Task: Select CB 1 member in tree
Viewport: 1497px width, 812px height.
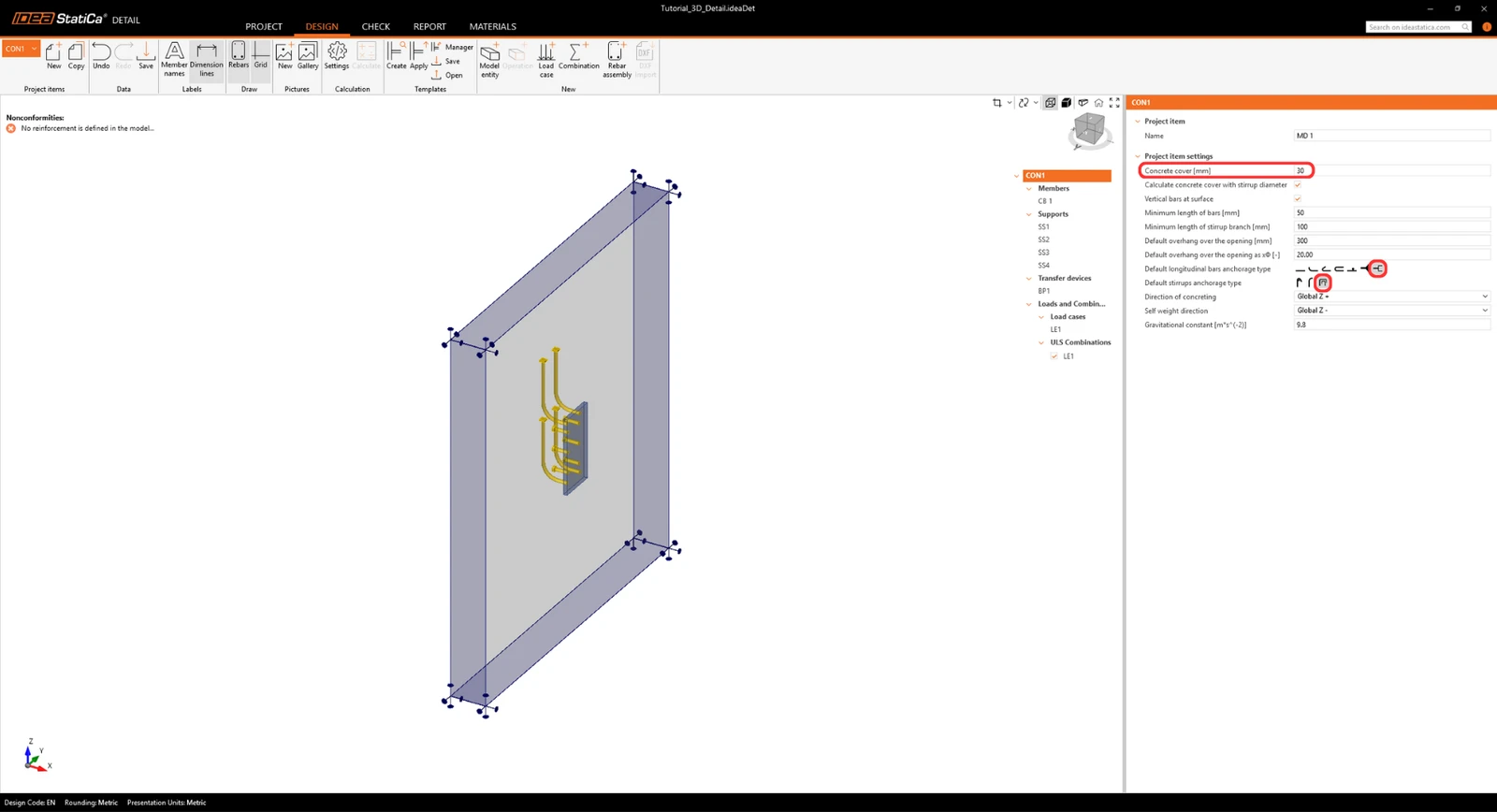Action: coord(1045,201)
